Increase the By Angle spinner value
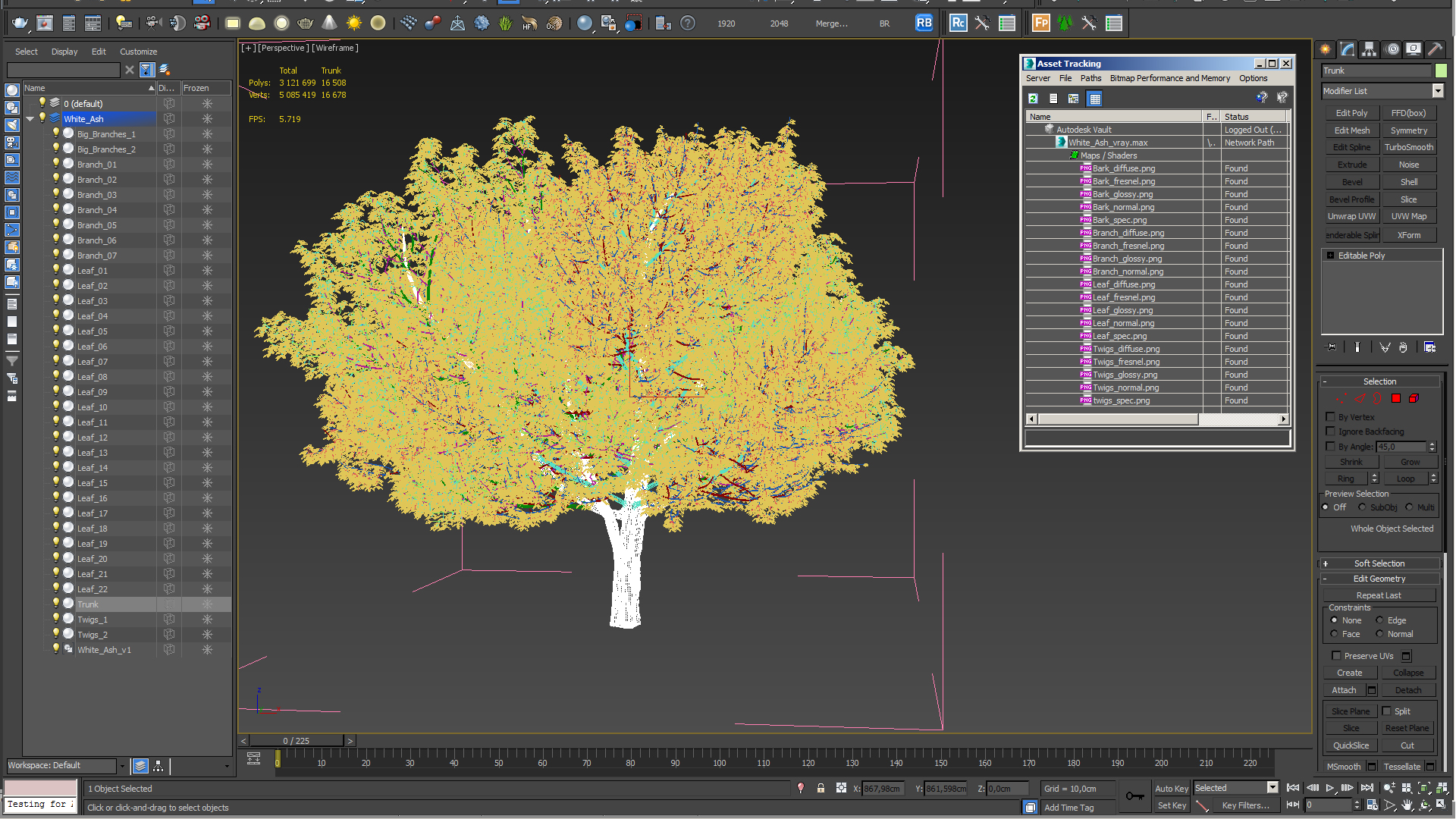 (1432, 444)
